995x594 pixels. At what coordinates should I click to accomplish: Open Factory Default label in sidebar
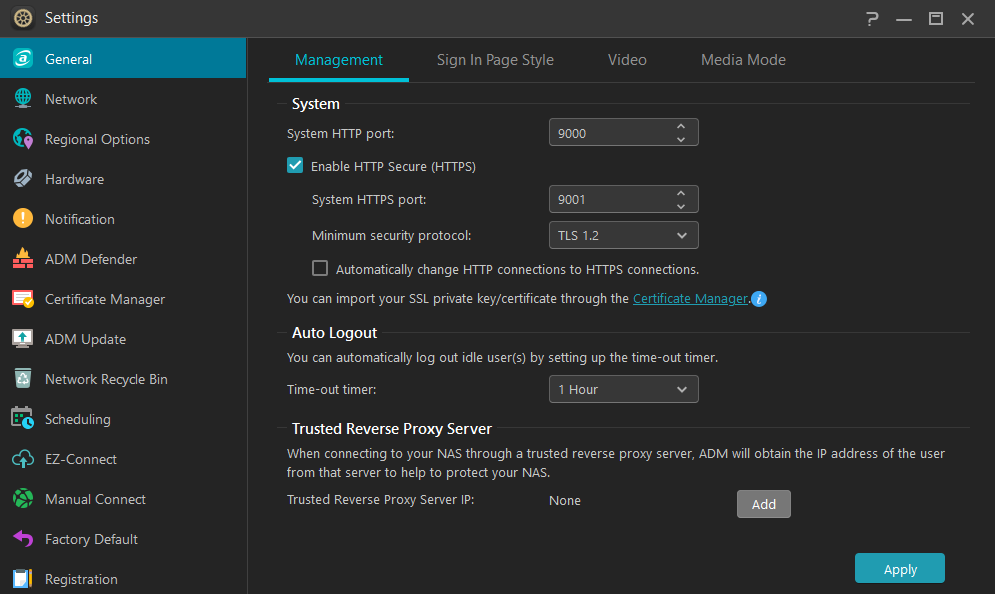[91, 539]
